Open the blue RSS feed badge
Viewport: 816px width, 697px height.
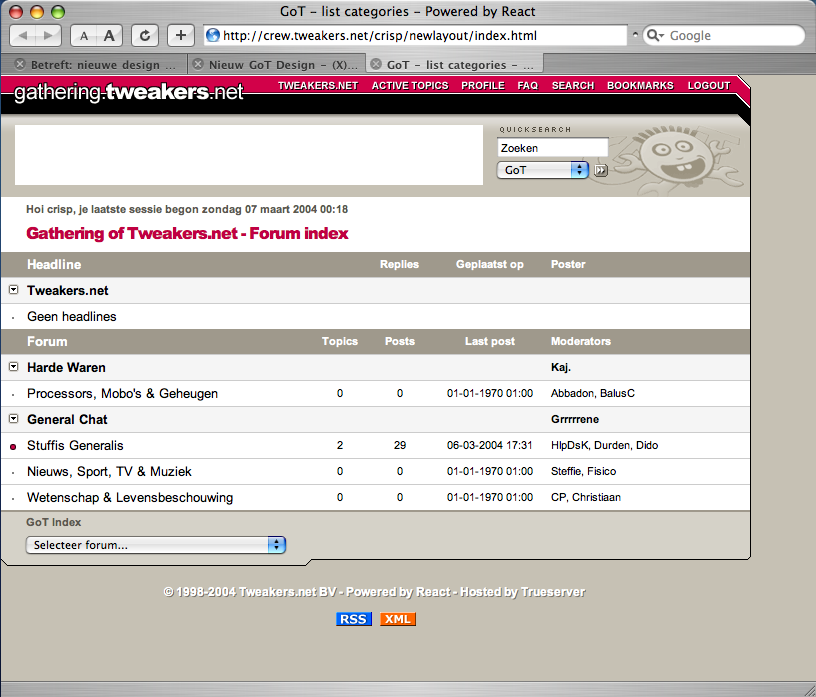coord(354,619)
